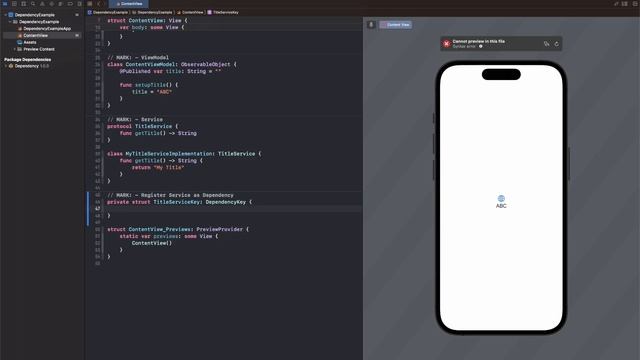Click the globe image in the preview
640x360 pixels.
[501, 198]
